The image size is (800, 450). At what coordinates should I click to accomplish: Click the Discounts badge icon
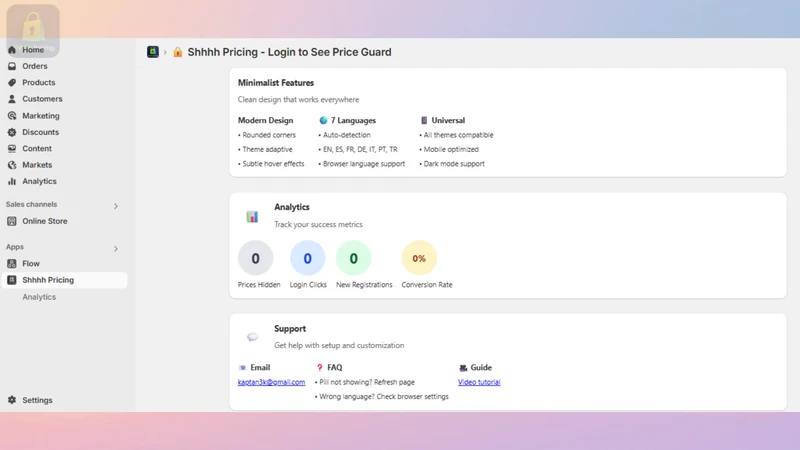(12, 132)
